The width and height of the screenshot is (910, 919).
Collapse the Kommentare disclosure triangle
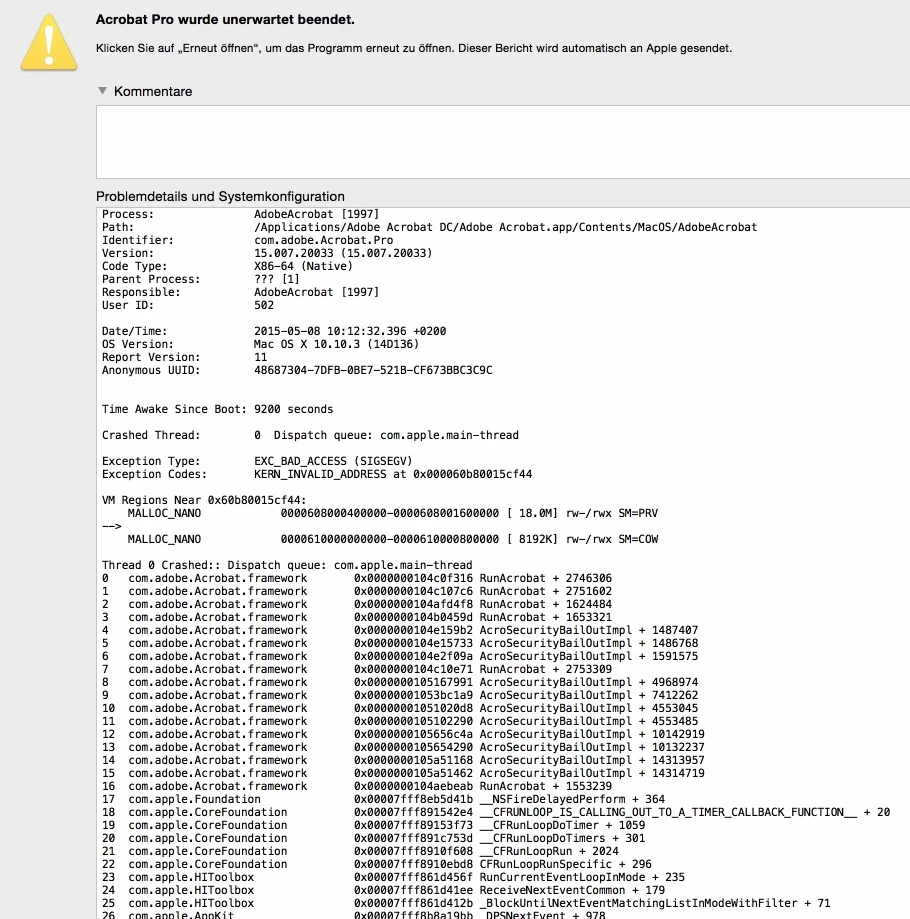click(103, 91)
